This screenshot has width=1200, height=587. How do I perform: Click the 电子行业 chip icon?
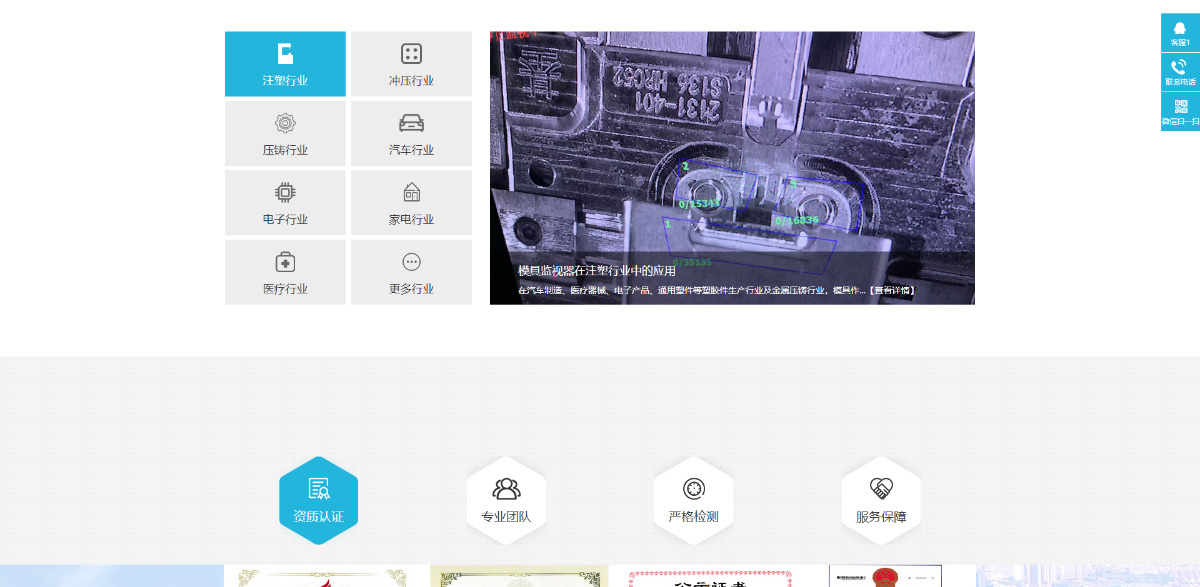click(285, 192)
